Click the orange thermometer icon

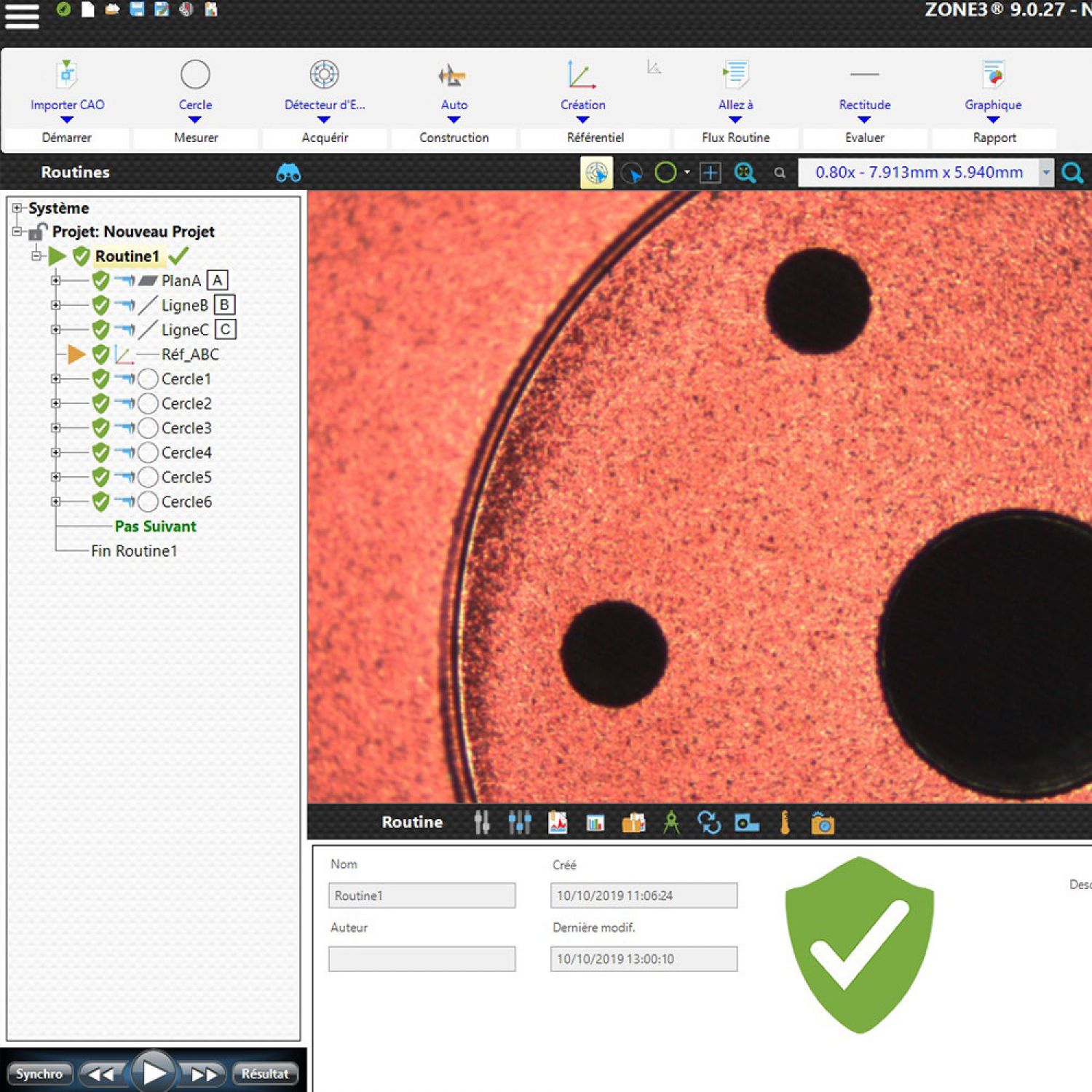coord(785,823)
